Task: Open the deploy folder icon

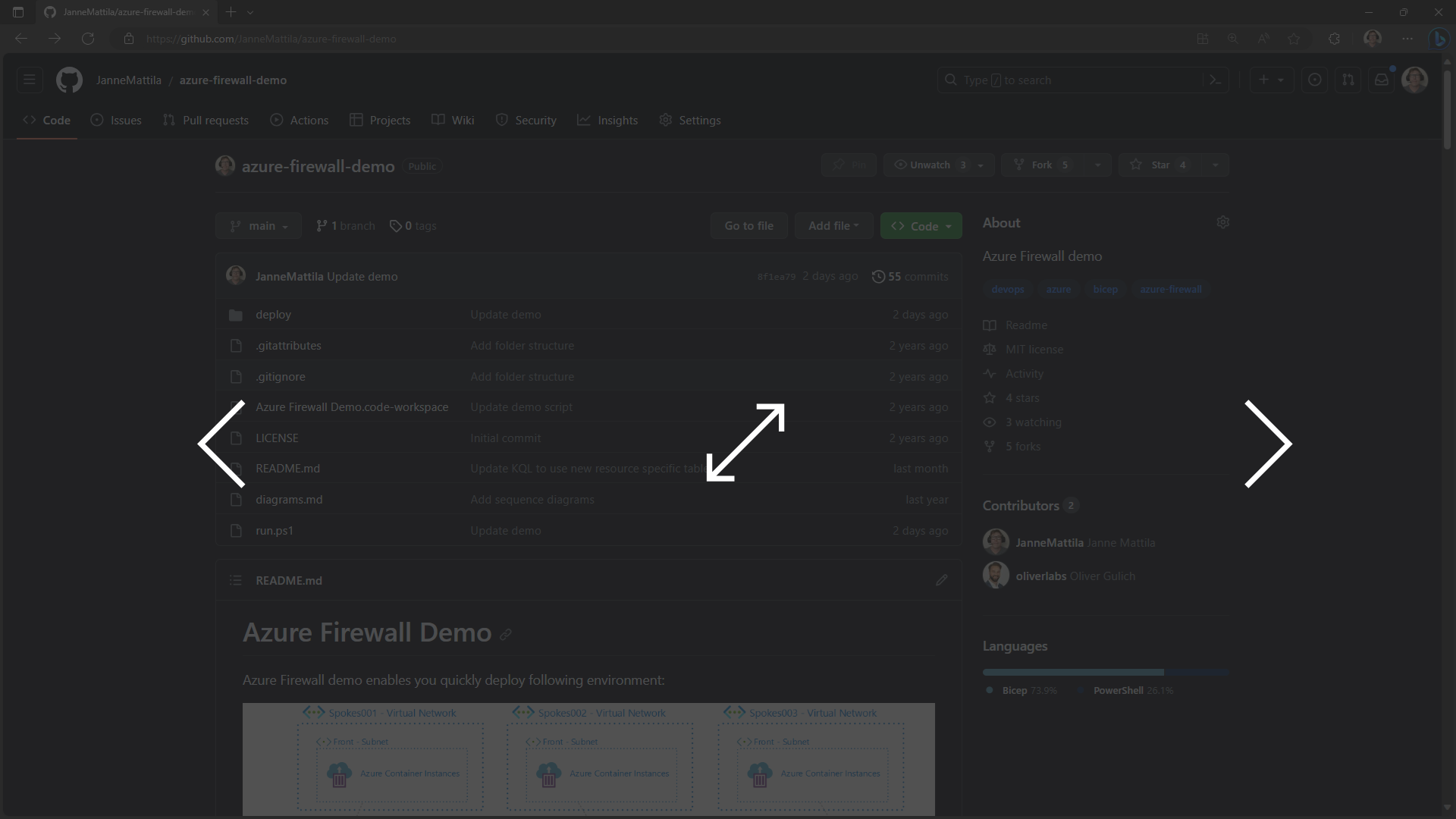Action: pyautogui.click(x=236, y=315)
